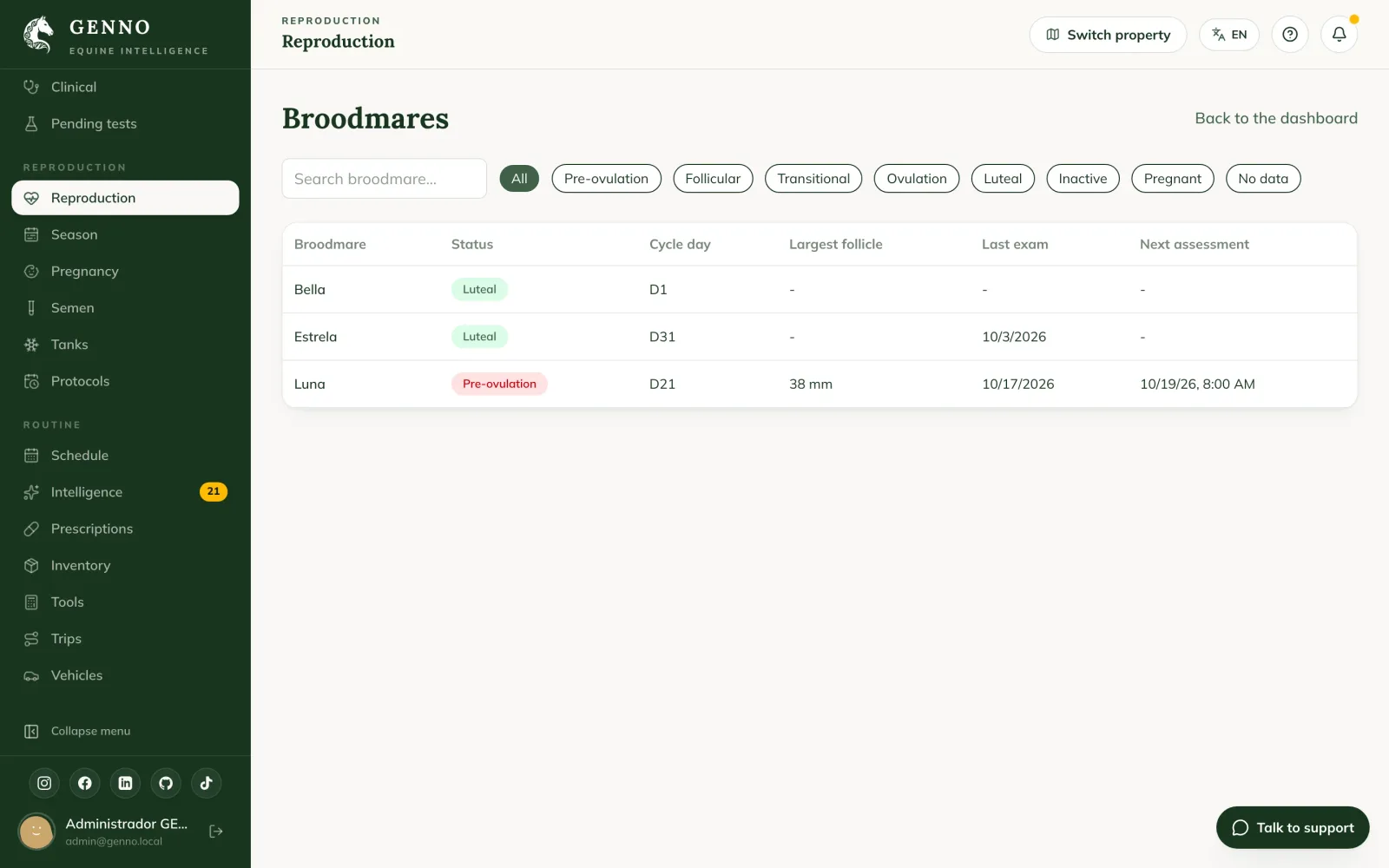This screenshot has width=1389, height=868.
Task: Open the LinkedIn social icon
Action: pyautogui.click(x=125, y=783)
